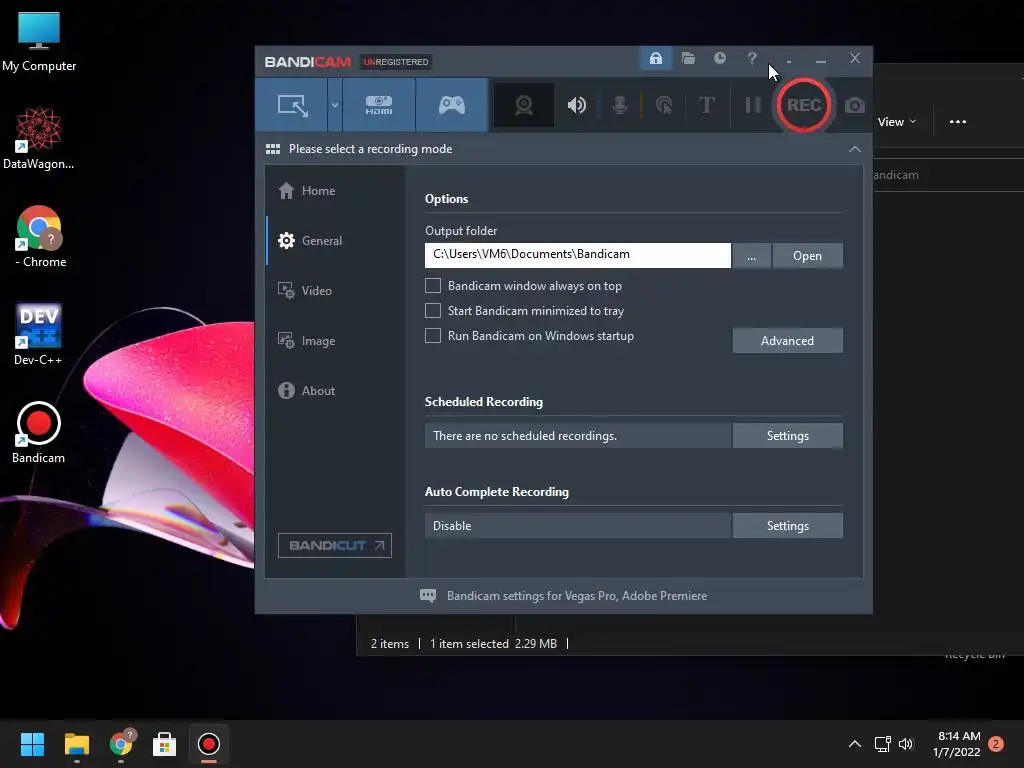The width and height of the screenshot is (1024, 768).
Task: Click the network icon in system tray
Action: tap(882, 744)
